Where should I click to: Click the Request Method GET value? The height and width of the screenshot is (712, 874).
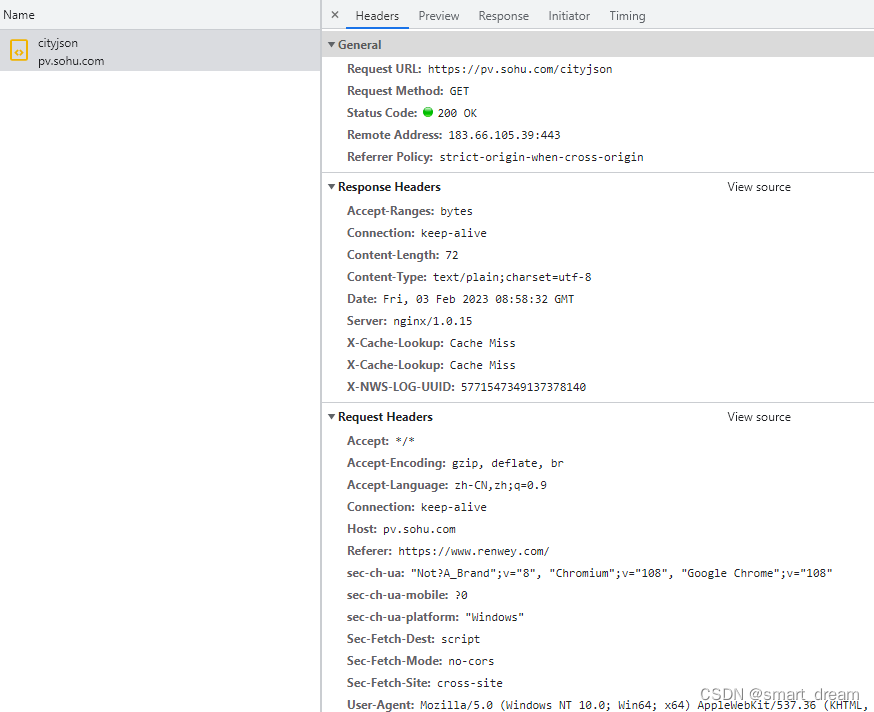(459, 91)
